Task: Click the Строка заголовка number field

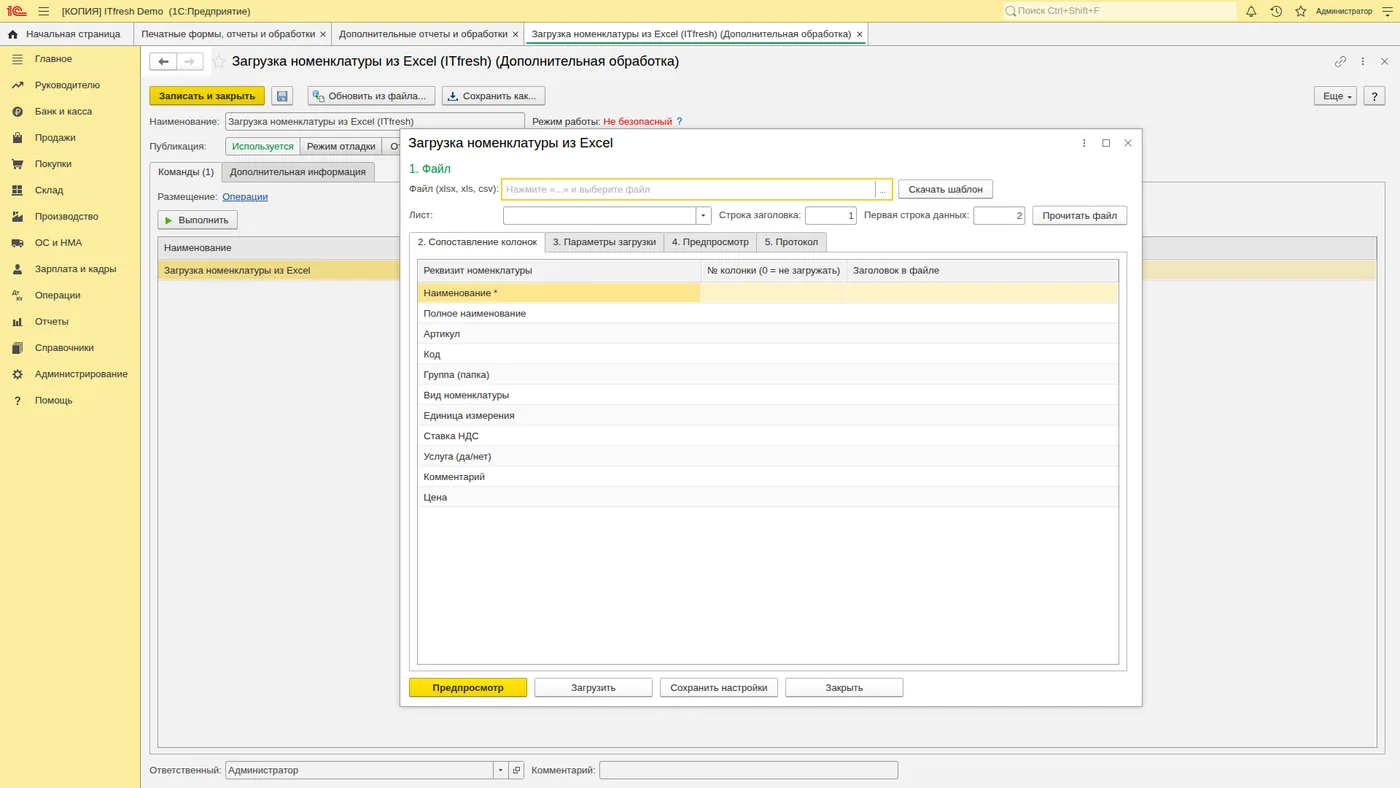Action: click(831, 215)
